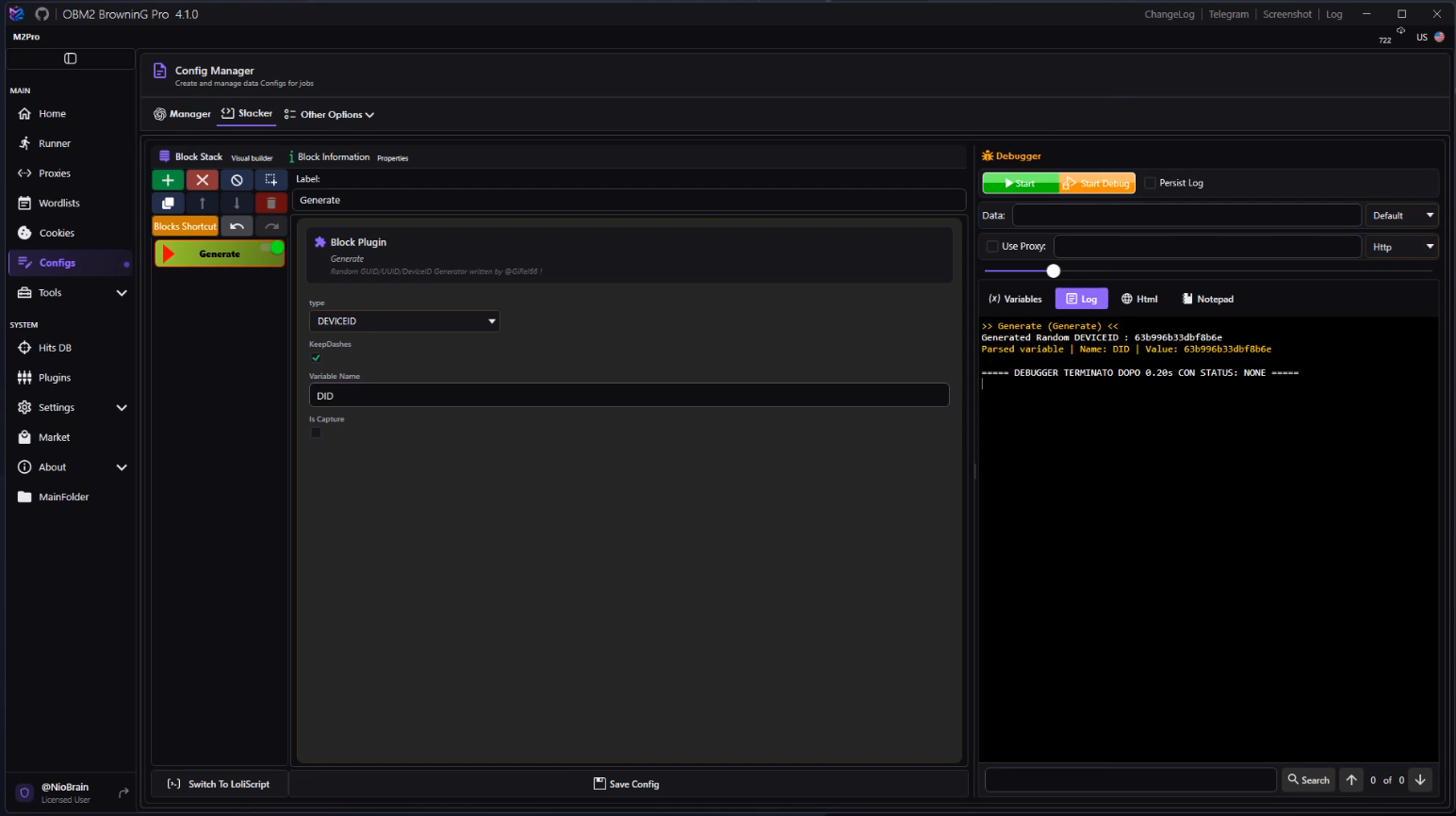
Task: Click the red X remove block button
Action: tap(203, 180)
